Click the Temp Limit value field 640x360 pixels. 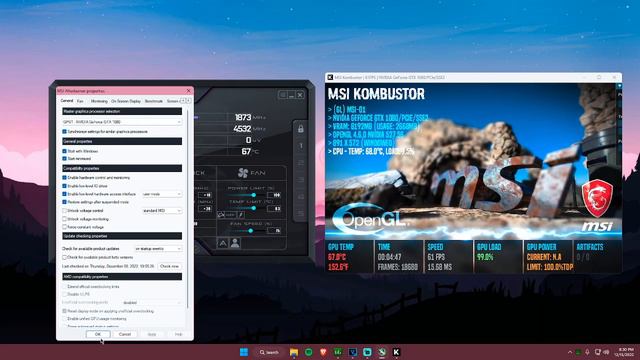click(x=274, y=209)
